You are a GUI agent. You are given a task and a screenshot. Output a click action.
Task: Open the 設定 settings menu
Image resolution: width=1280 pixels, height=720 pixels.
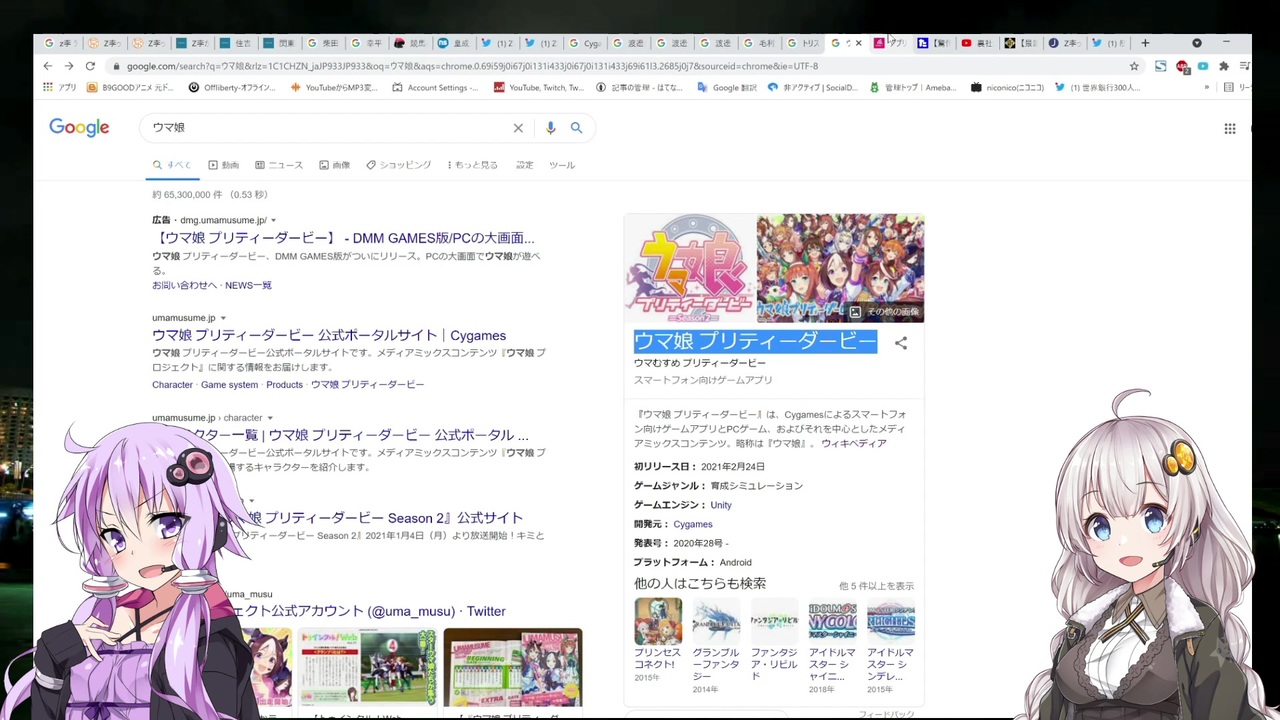525,165
